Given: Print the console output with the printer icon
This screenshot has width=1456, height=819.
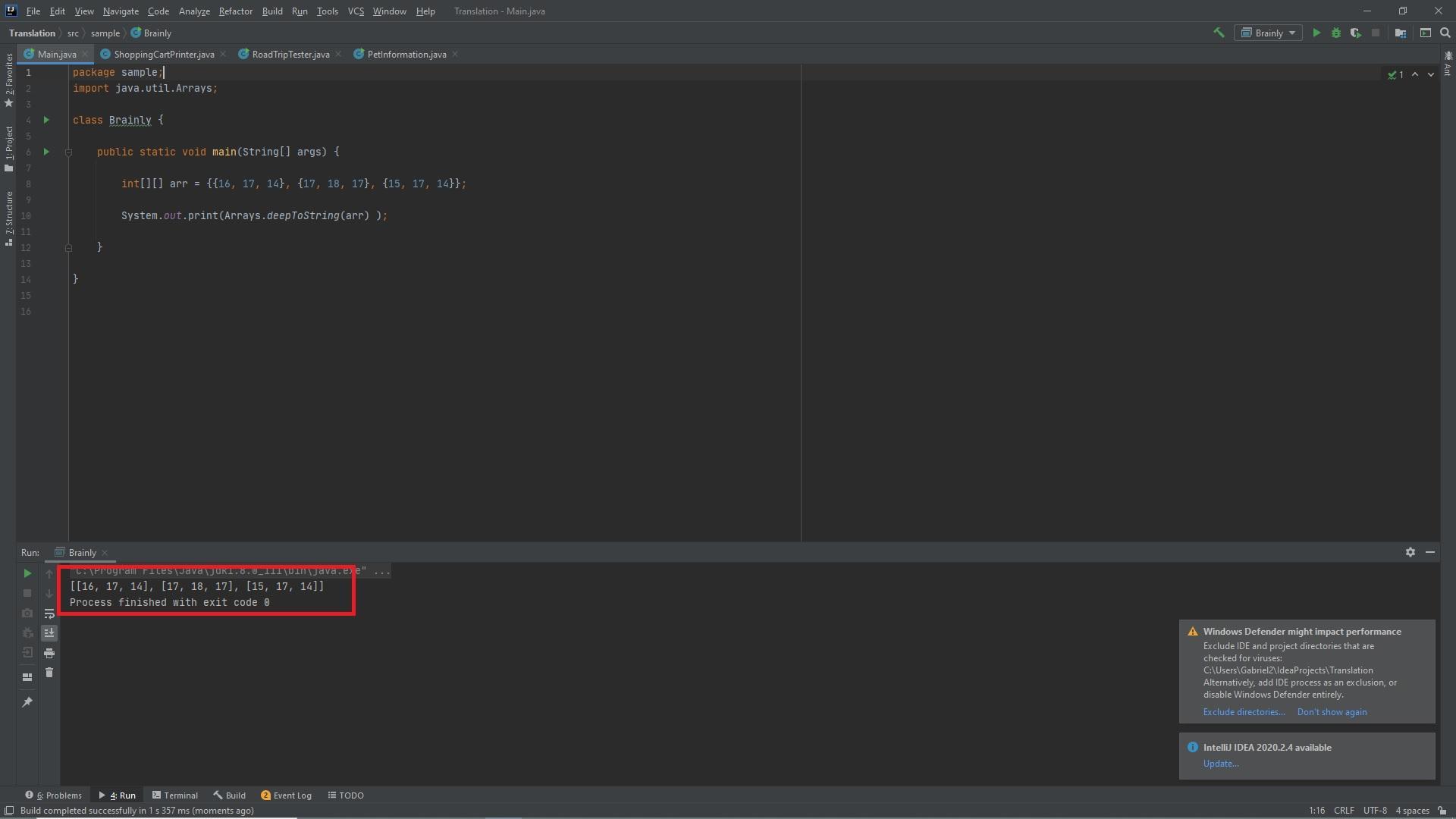Looking at the screenshot, I should point(49,653).
